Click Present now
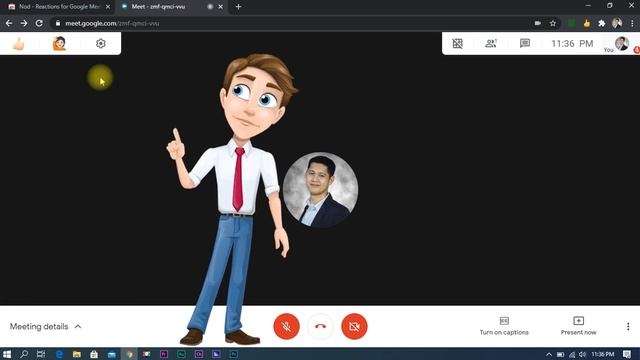This screenshot has height=360, width=640. [x=578, y=326]
